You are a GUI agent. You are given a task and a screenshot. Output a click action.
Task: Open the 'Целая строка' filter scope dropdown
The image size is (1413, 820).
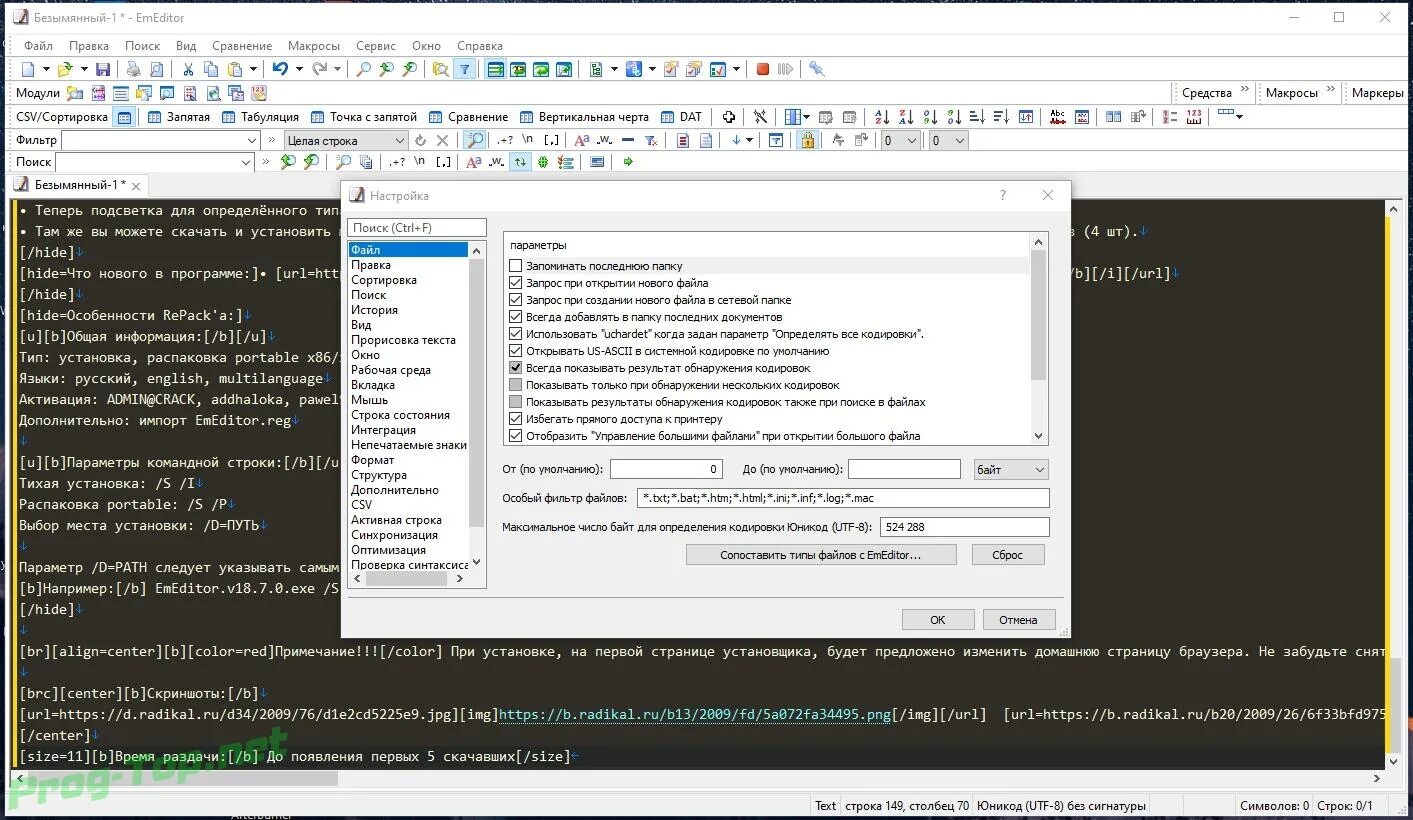point(346,141)
